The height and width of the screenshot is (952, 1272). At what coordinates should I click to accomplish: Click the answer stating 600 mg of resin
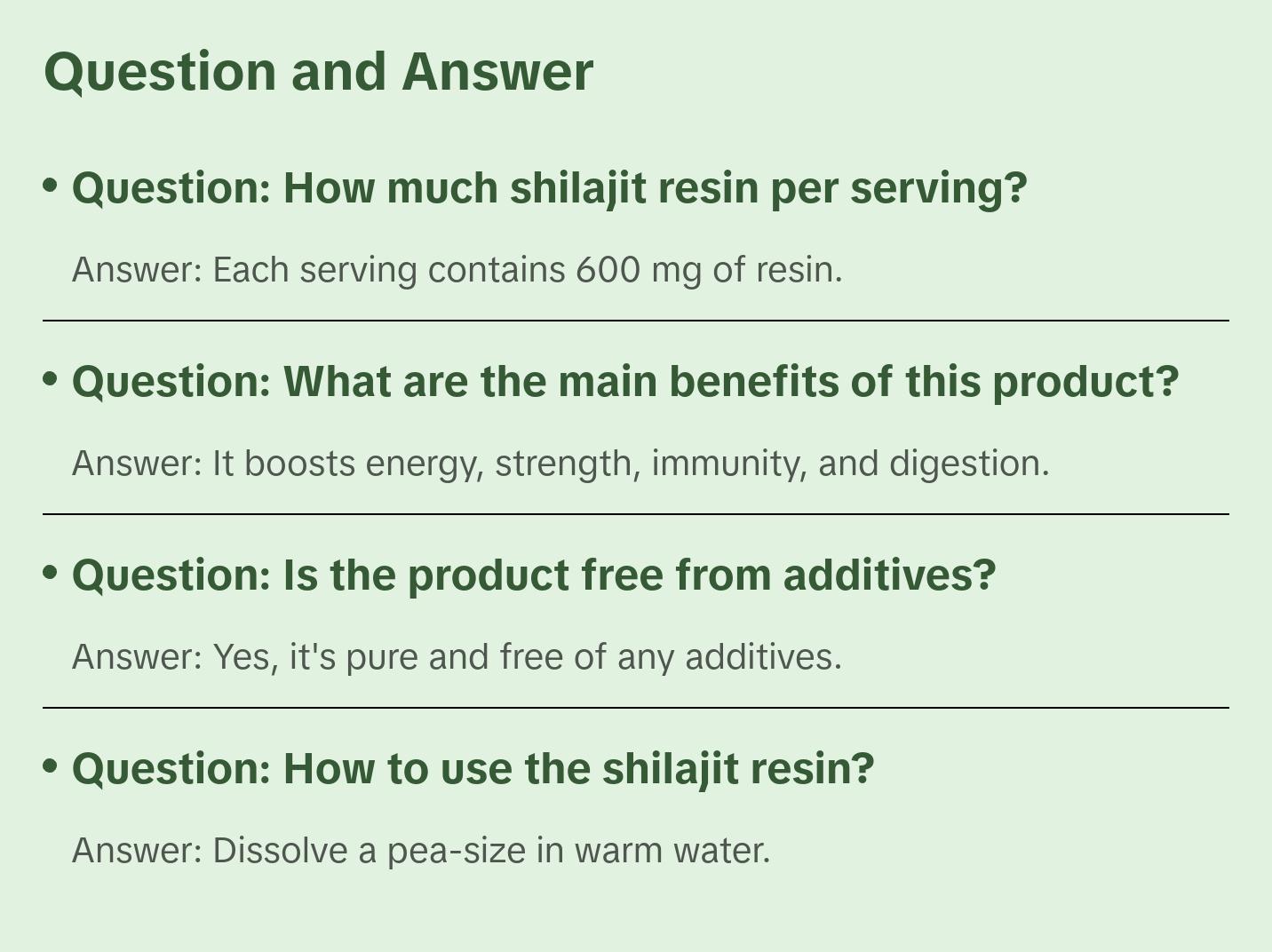click(x=457, y=270)
